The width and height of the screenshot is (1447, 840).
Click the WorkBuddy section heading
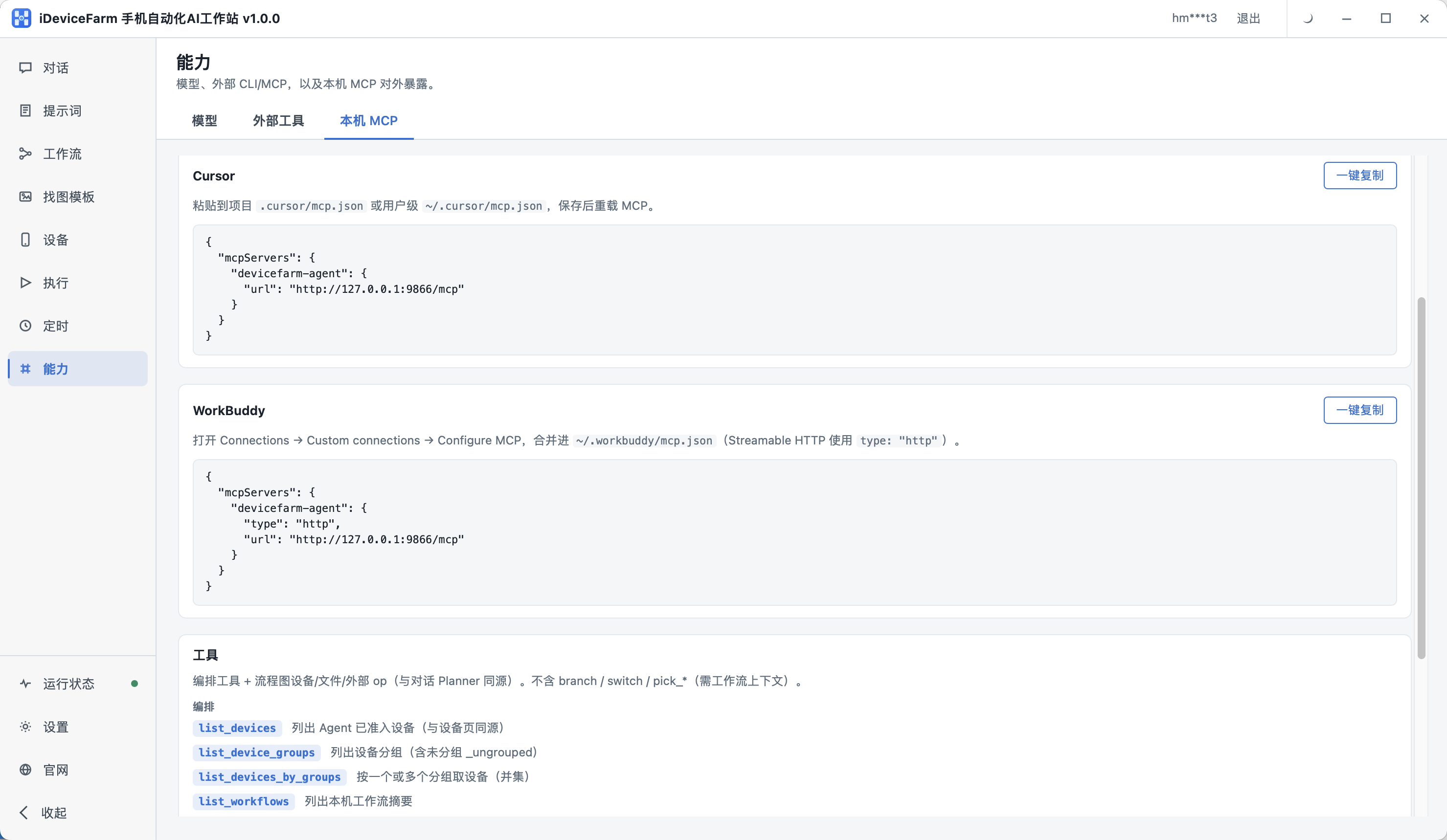coord(229,411)
